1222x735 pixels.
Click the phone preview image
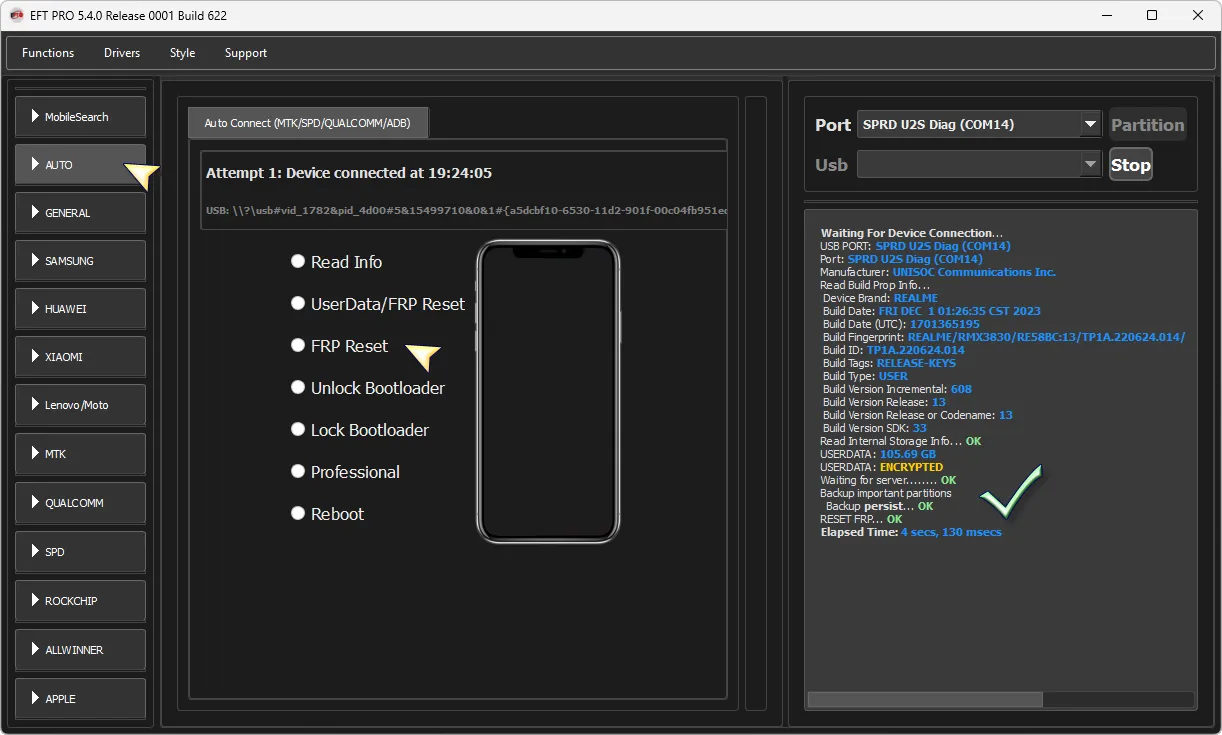(547, 392)
